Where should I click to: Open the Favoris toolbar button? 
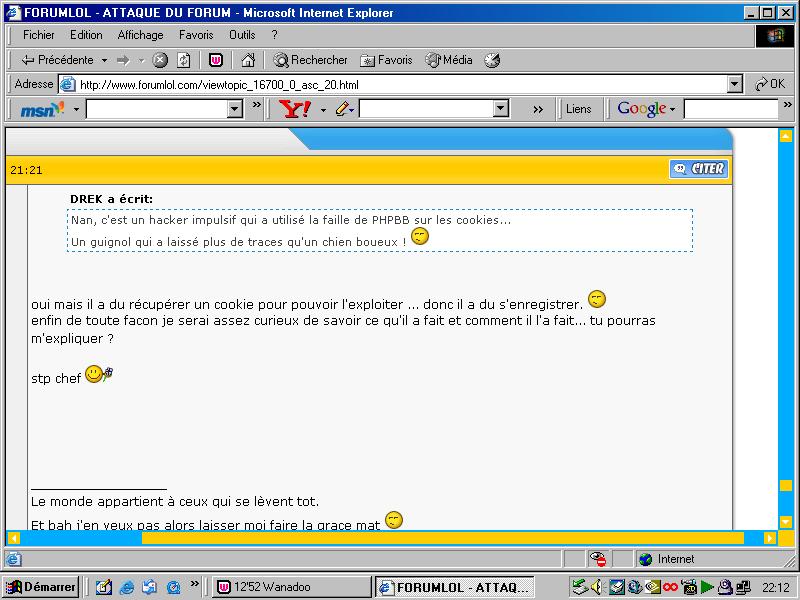(386, 60)
